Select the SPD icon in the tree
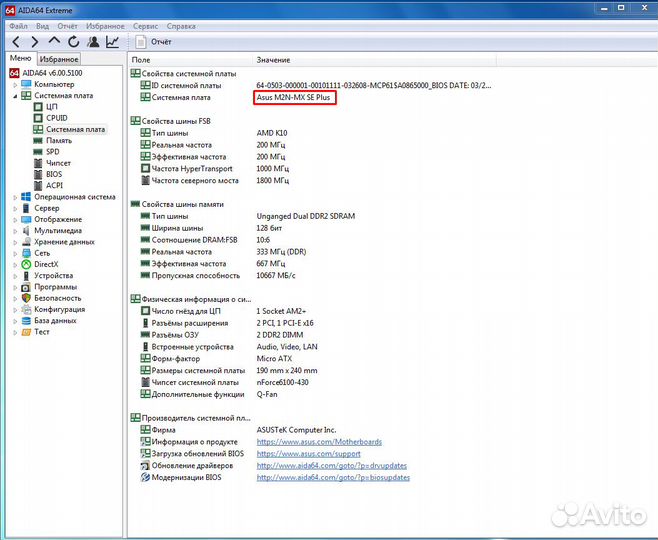This screenshot has width=658, height=540. (38, 152)
